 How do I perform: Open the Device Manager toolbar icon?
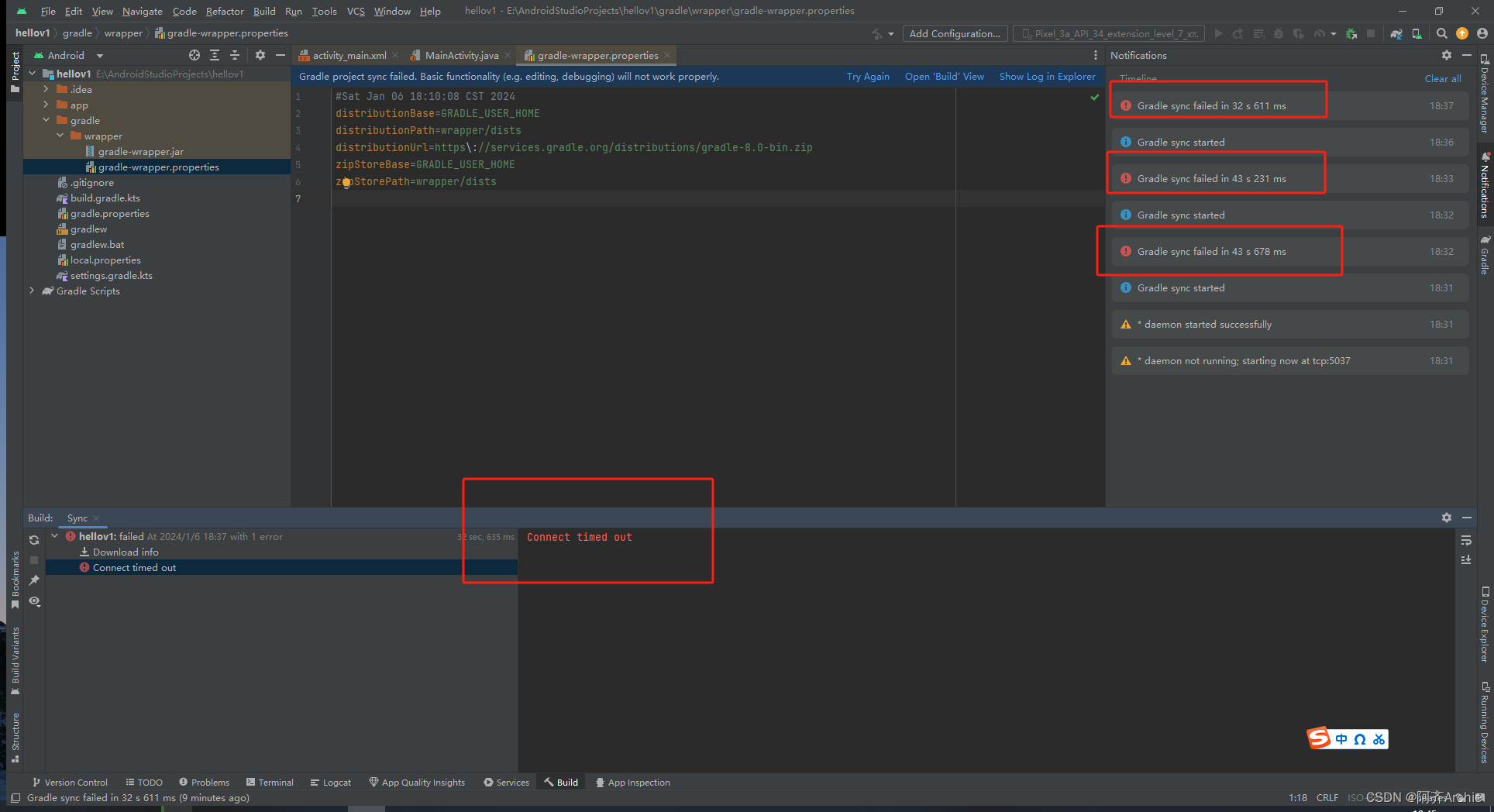click(x=1417, y=33)
